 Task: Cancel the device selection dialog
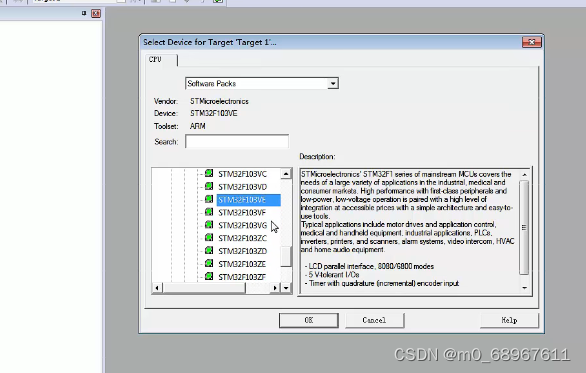[x=374, y=320]
